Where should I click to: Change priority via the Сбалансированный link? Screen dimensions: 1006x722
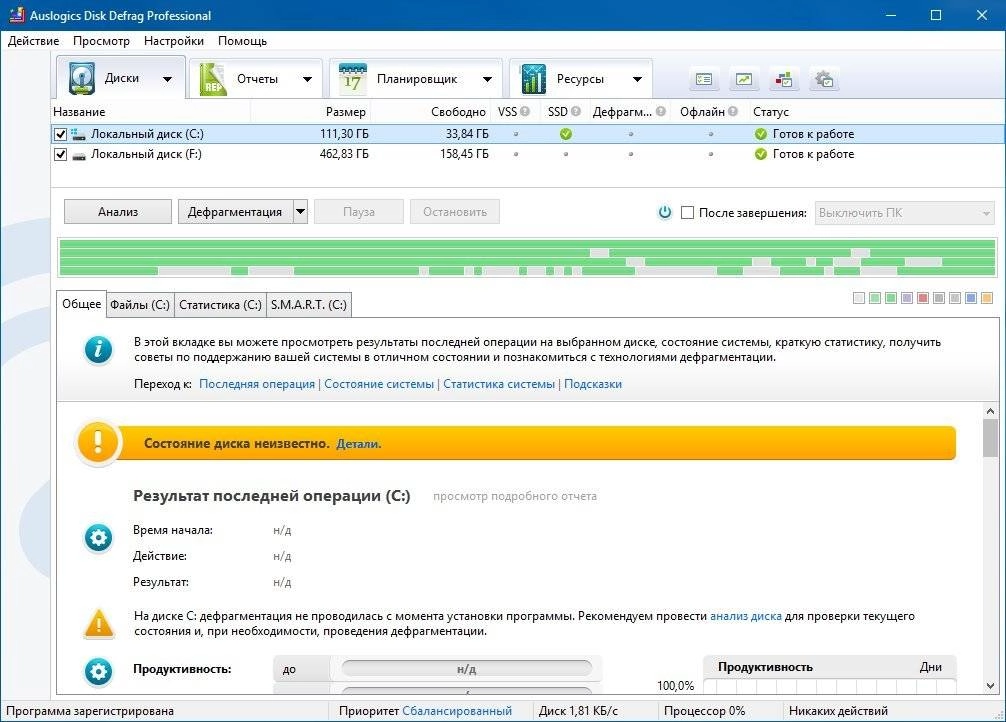pos(457,711)
